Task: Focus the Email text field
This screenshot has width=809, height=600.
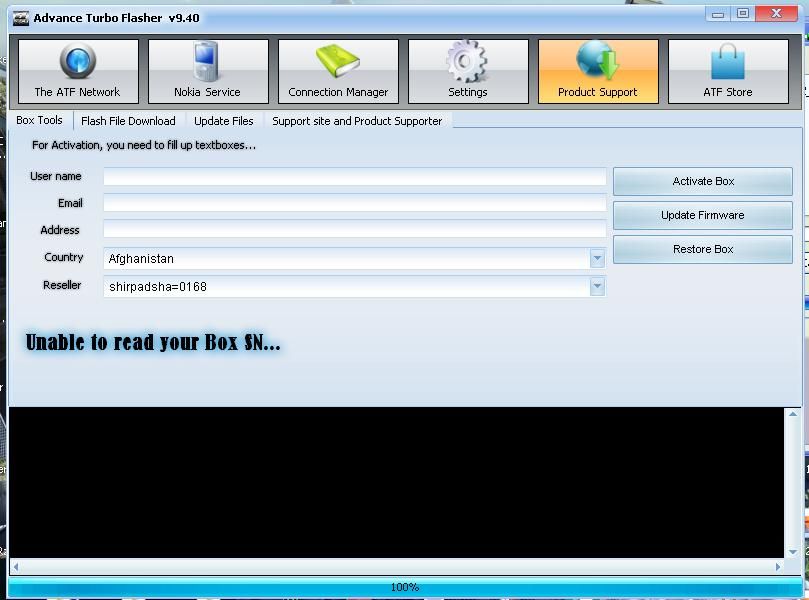Action: 354,203
